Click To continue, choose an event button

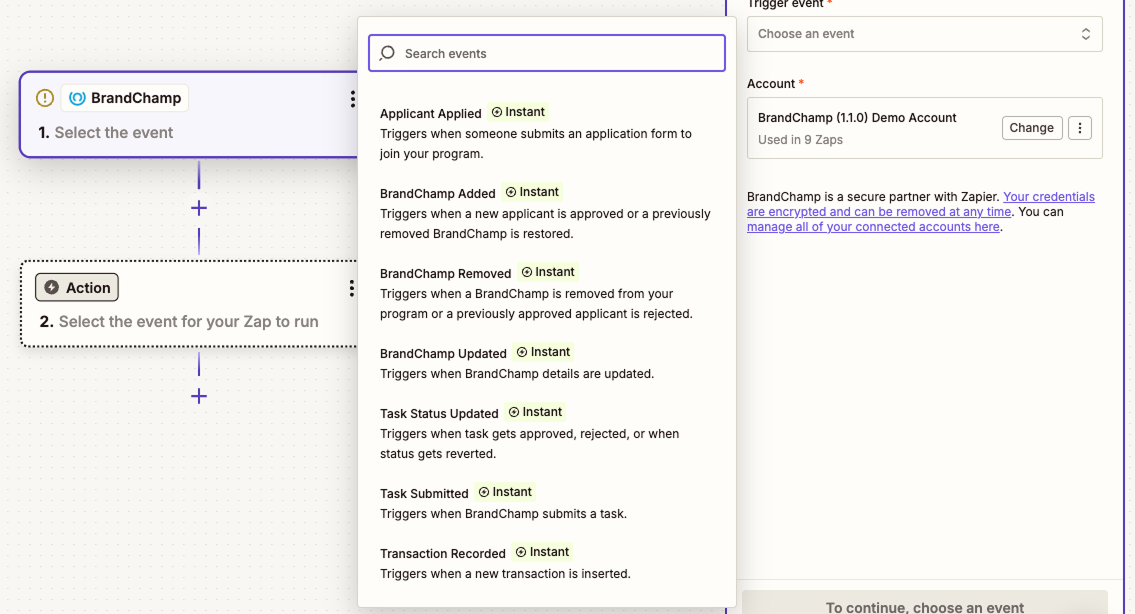924,602
